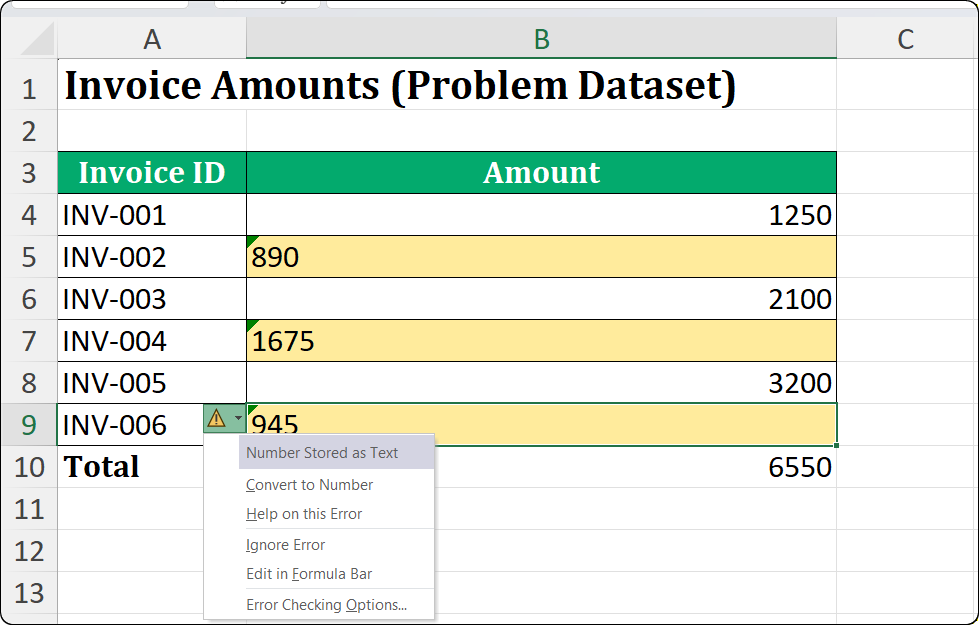Click the cell labeled INV-001
The image size is (979, 625).
pos(151,214)
